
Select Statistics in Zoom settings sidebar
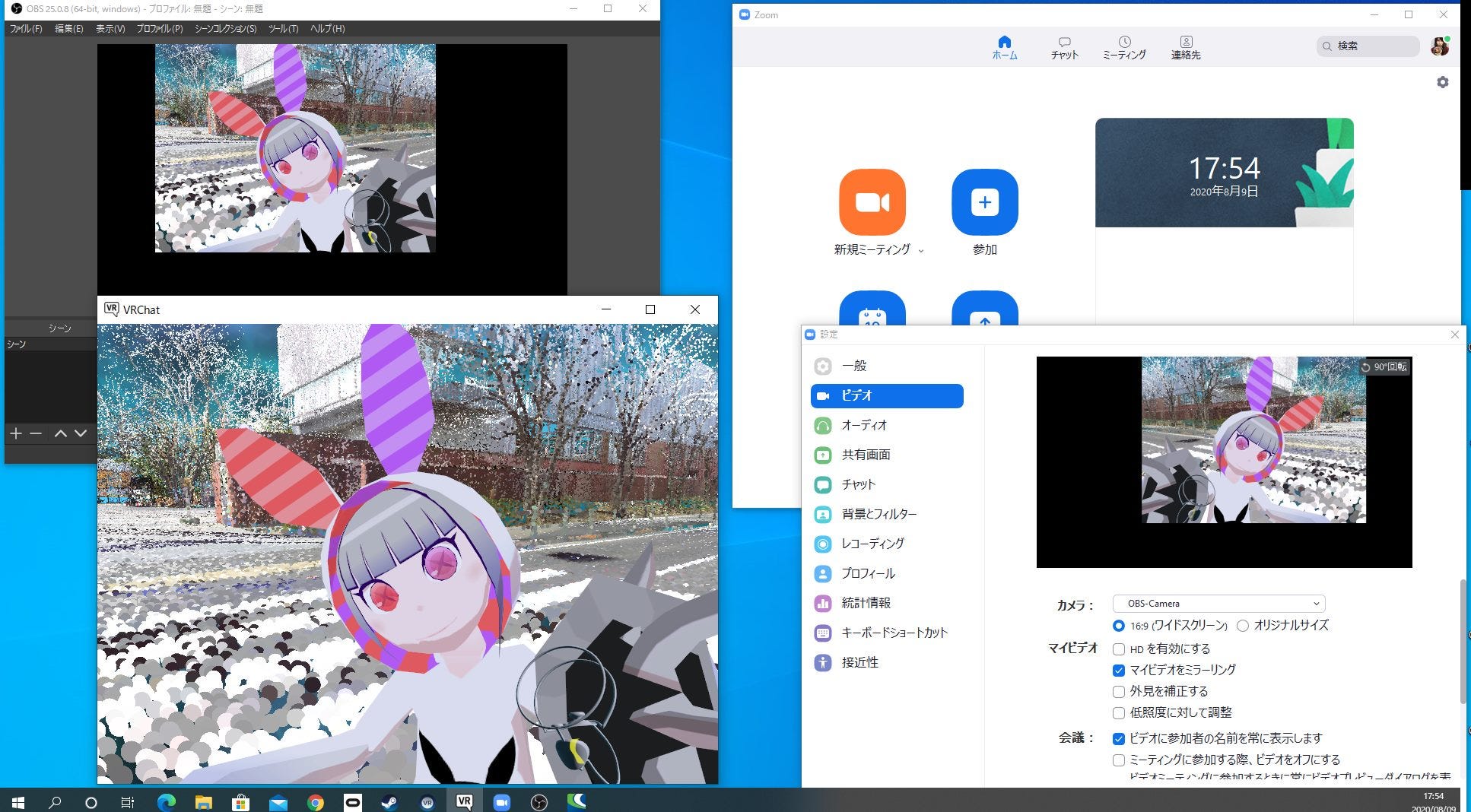(887, 603)
